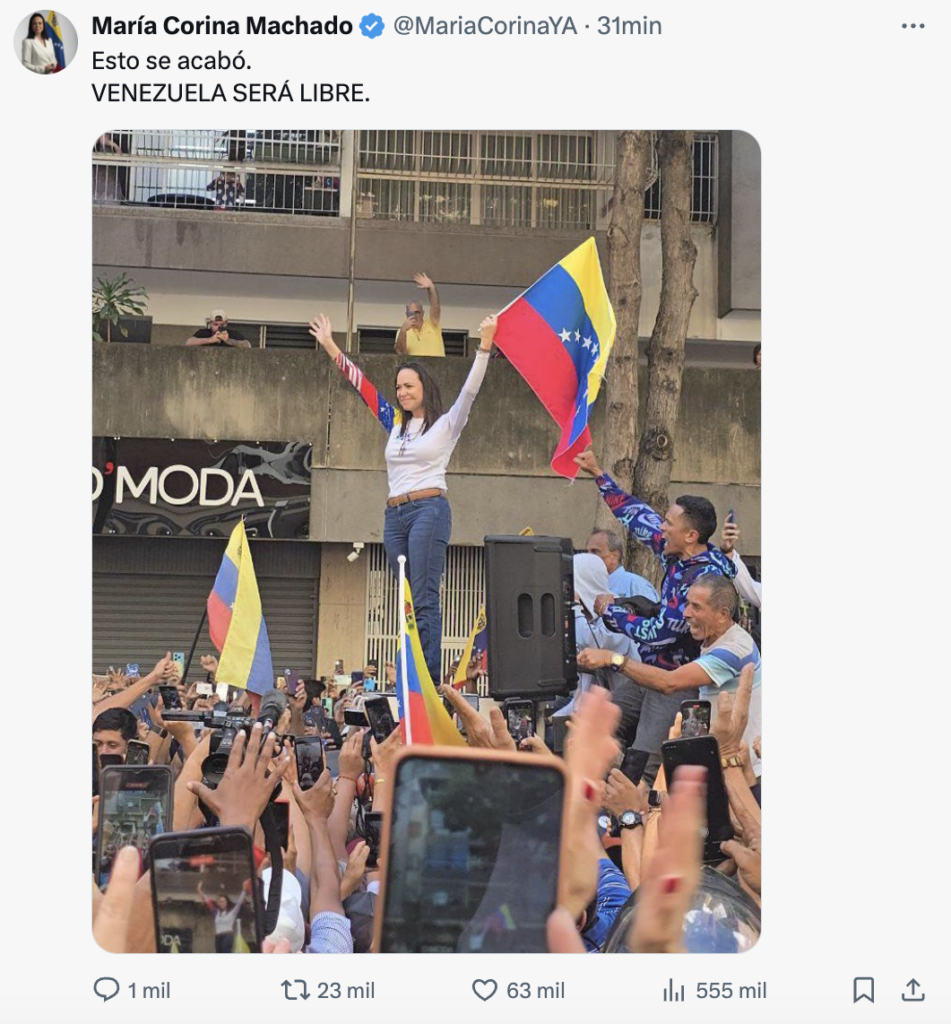Click the 1 mil replies count

pyautogui.click(x=149, y=991)
